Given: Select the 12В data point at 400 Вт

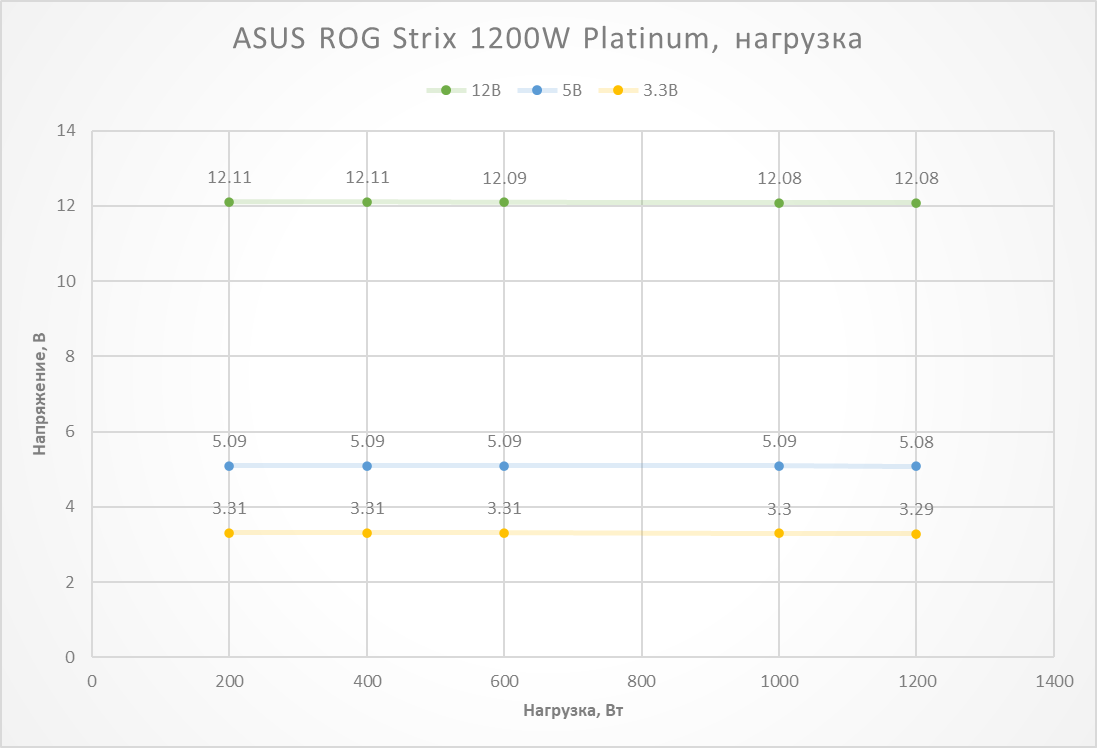Looking at the screenshot, I should point(367,202).
